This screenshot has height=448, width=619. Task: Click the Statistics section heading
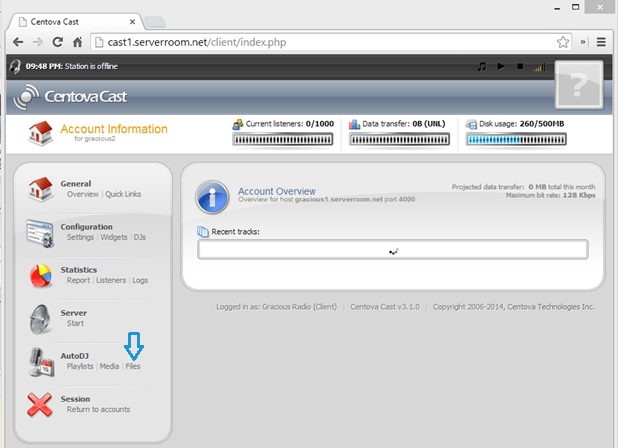click(x=79, y=270)
